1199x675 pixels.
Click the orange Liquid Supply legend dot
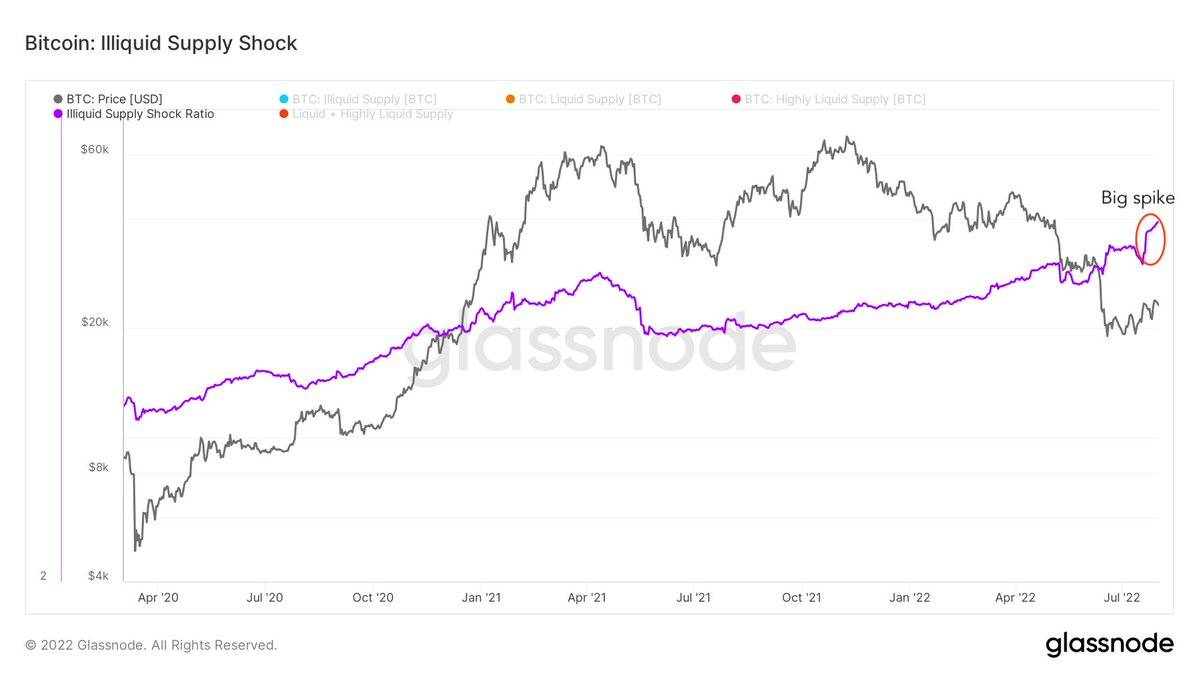coord(510,99)
